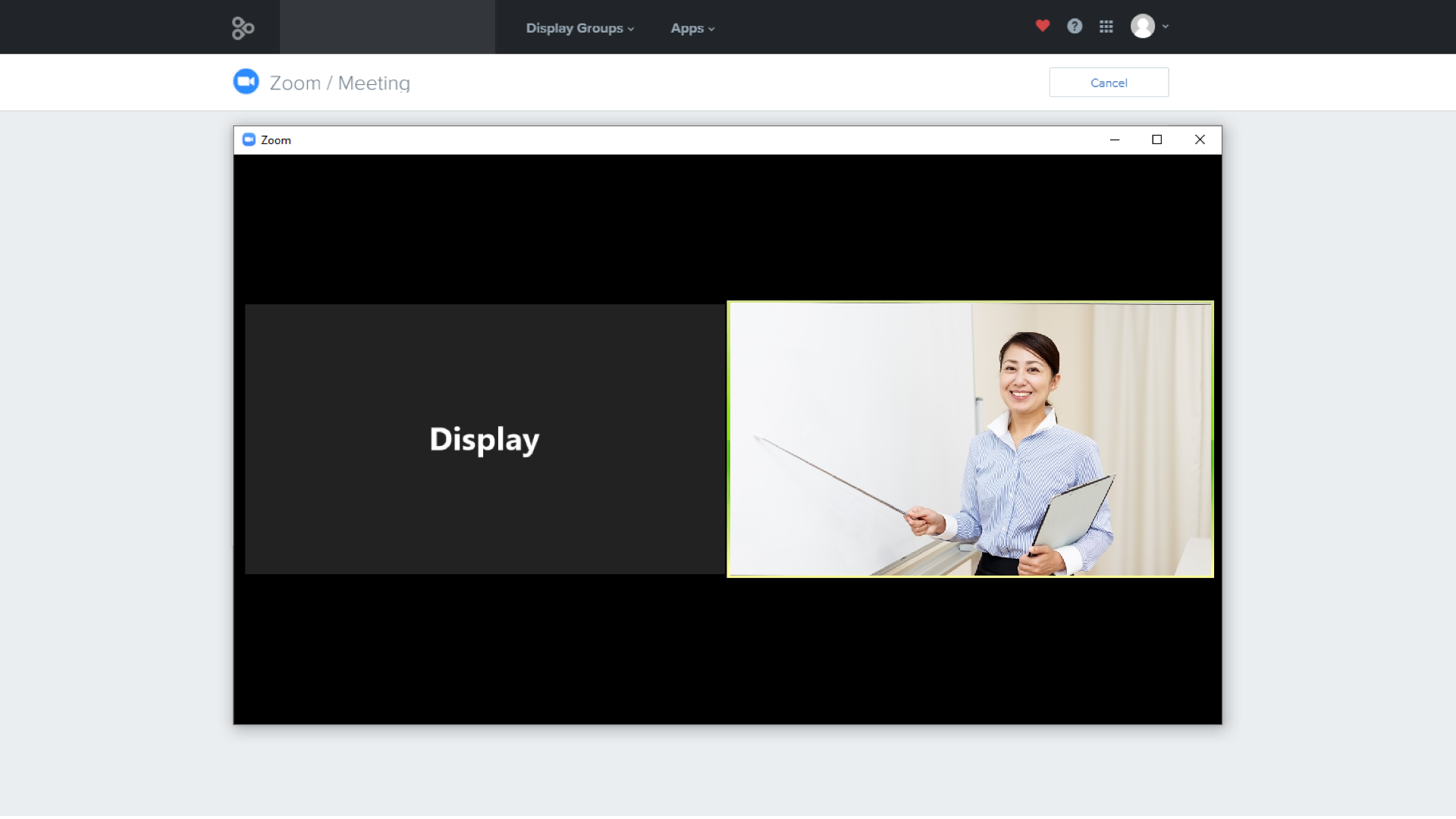The image size is (1456, 819).
Task: Click small Zoom icon in window title bar
Action: coord(249,140)
